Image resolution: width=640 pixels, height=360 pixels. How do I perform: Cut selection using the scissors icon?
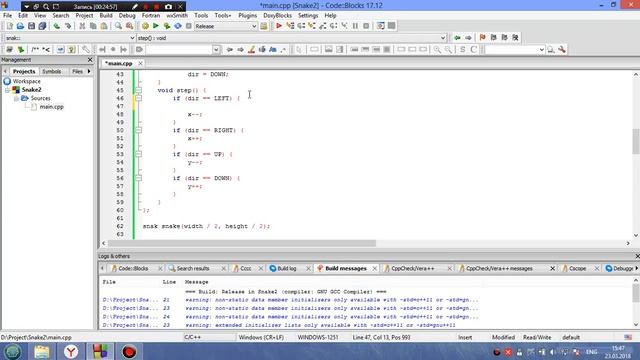[x=82, y=26]
